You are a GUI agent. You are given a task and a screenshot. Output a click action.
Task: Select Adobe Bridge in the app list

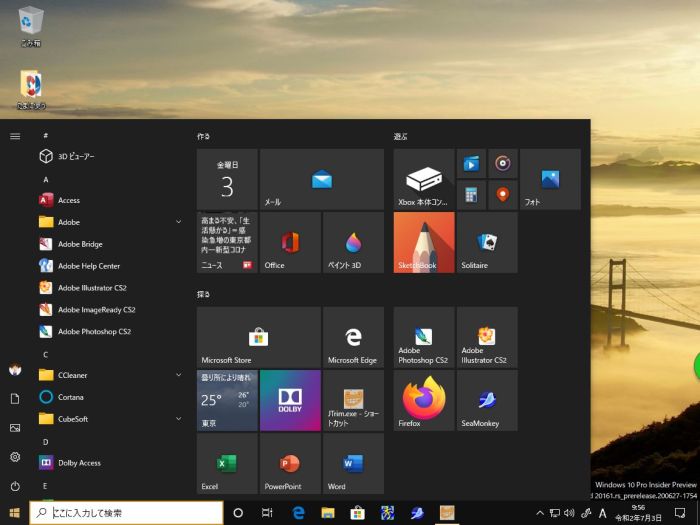point(80,244)
